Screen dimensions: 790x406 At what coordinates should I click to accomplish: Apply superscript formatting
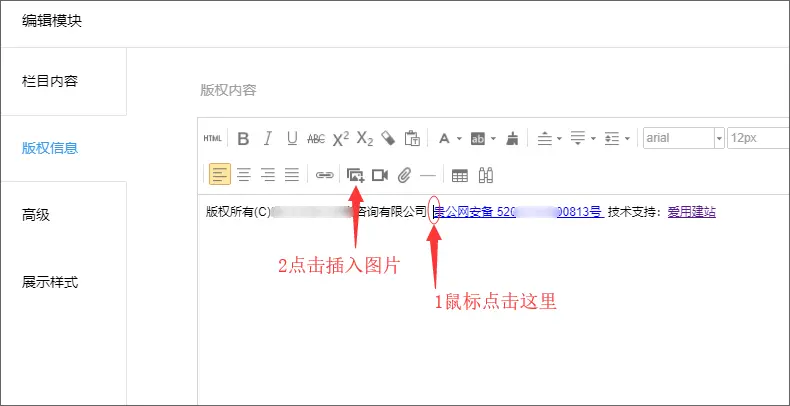tap(341, 138)
